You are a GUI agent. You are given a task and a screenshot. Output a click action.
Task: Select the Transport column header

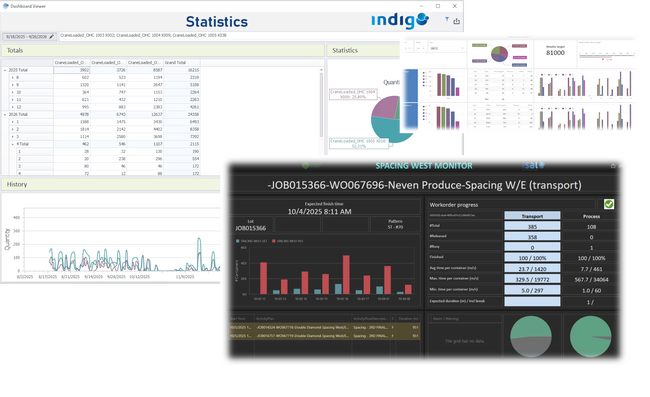point(532,216)
